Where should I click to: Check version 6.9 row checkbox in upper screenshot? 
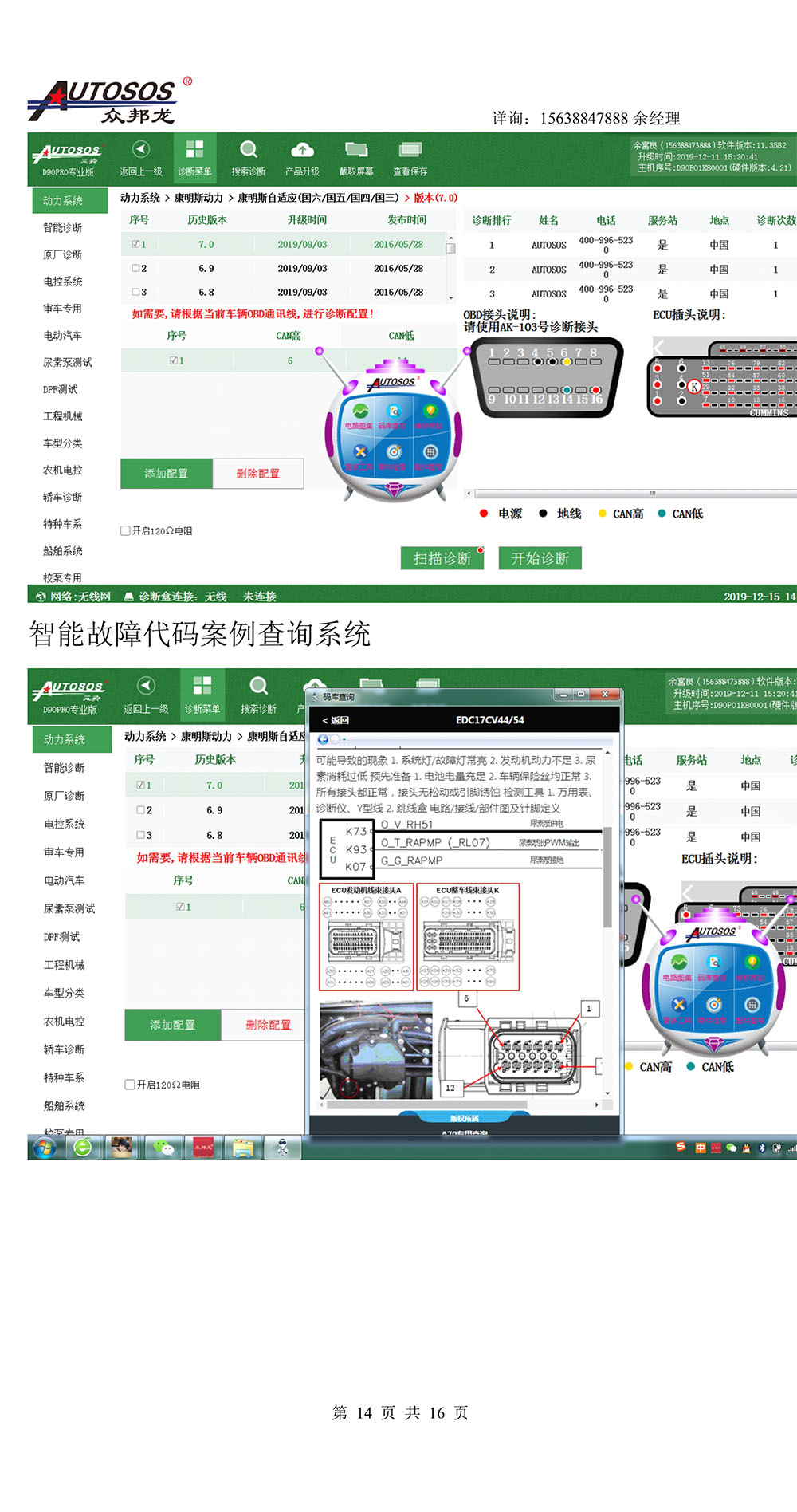click(x=136, y=269)
